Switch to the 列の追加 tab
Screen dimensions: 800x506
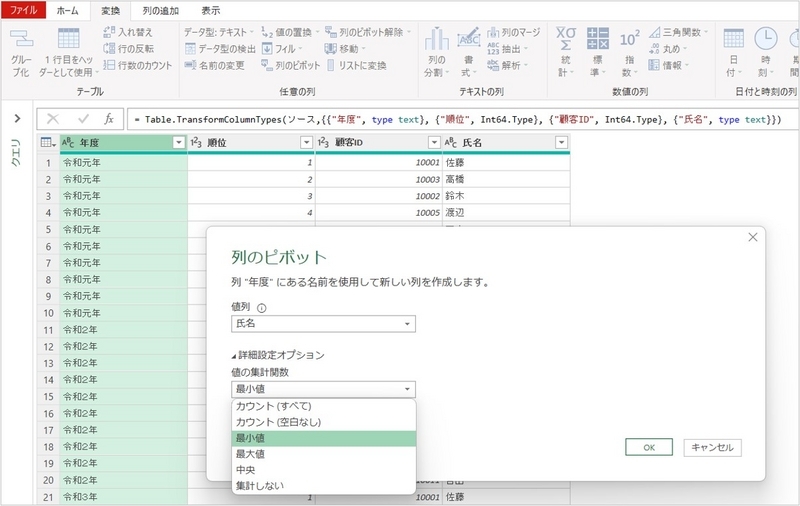160,10
